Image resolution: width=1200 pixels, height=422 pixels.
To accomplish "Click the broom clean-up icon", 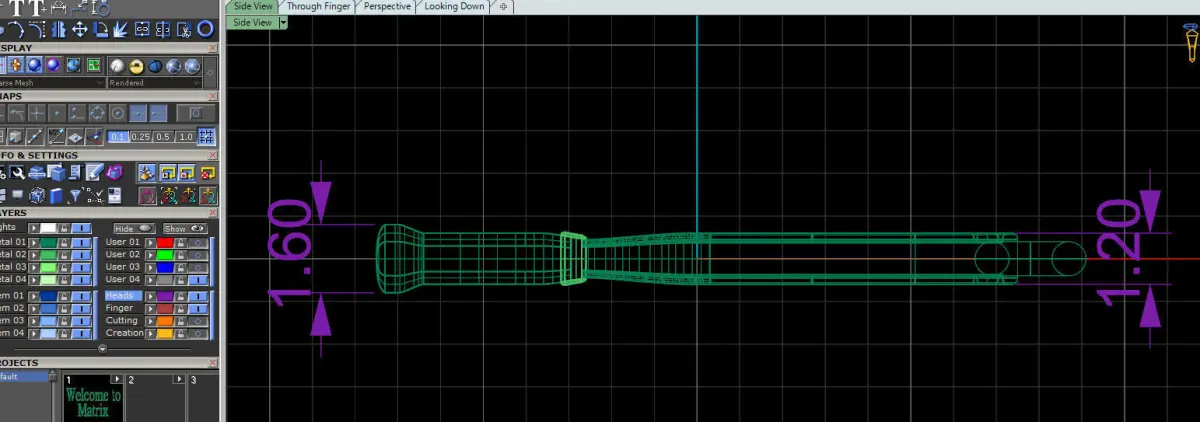I will point(147,172).
